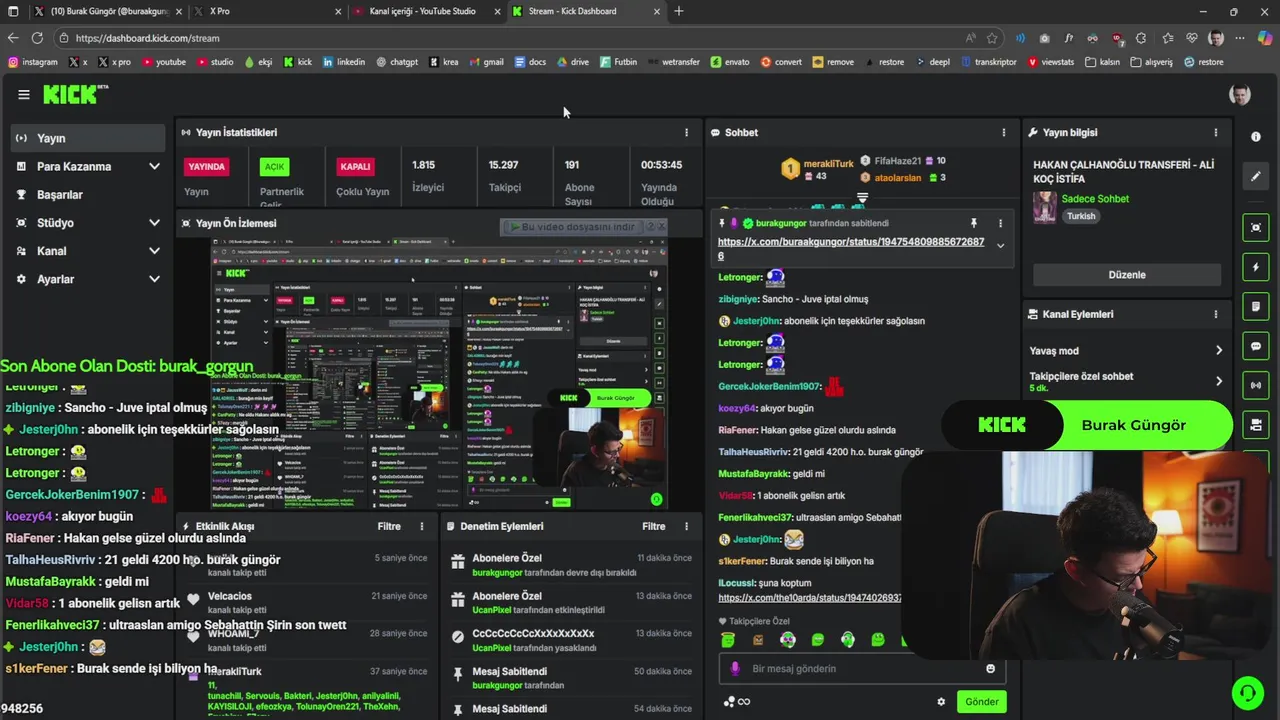Select Yayın in the sidebar
The image size is (1280, 720).
tap(88, 138)
